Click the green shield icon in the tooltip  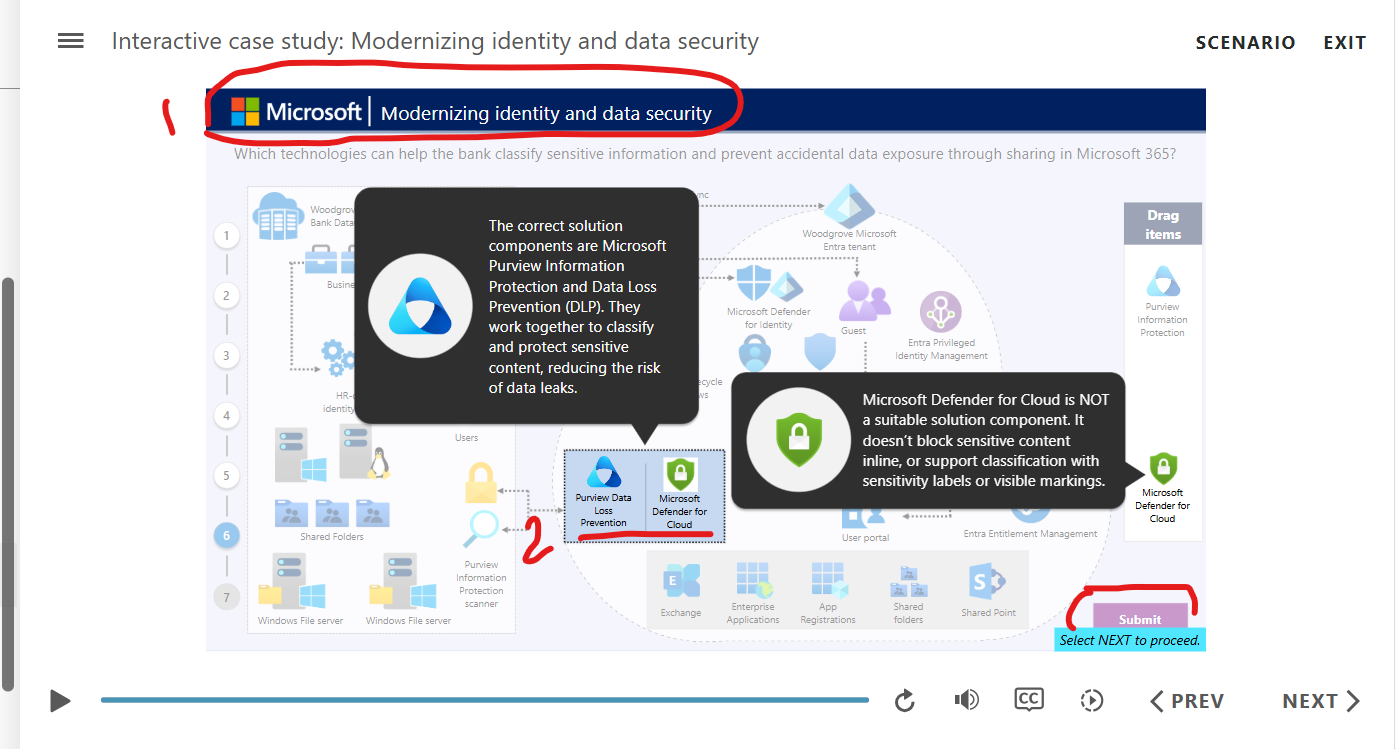(x=798, y=441)
